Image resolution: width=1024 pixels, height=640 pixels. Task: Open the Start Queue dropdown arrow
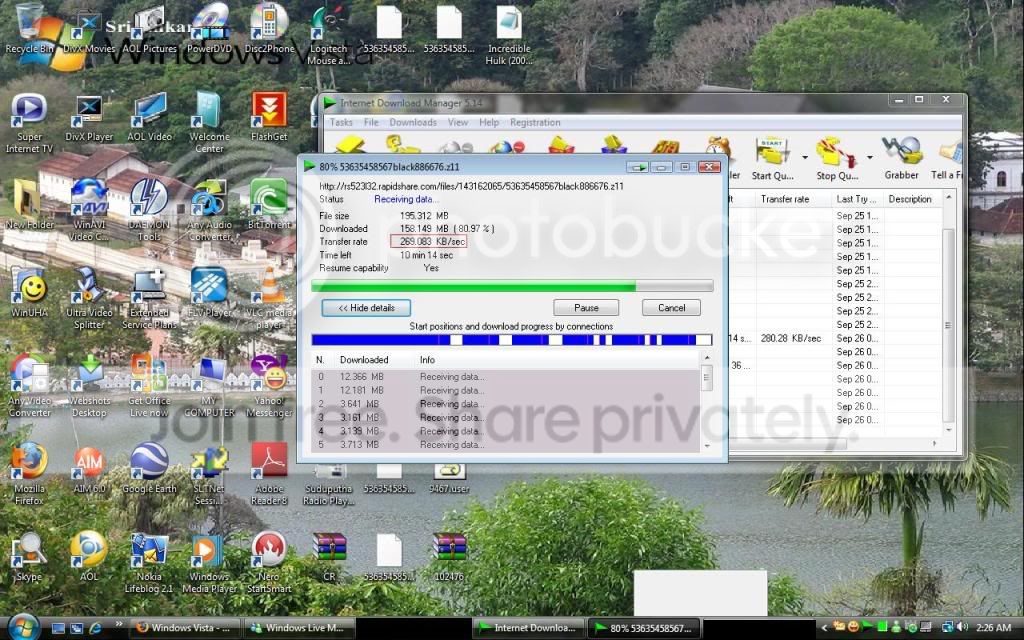805,157
